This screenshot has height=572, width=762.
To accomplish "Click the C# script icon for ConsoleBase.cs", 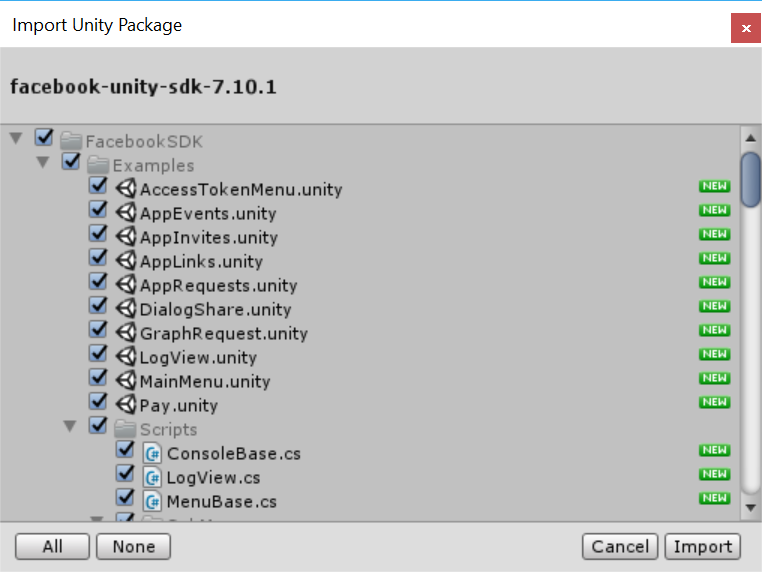I will (153, 453).
